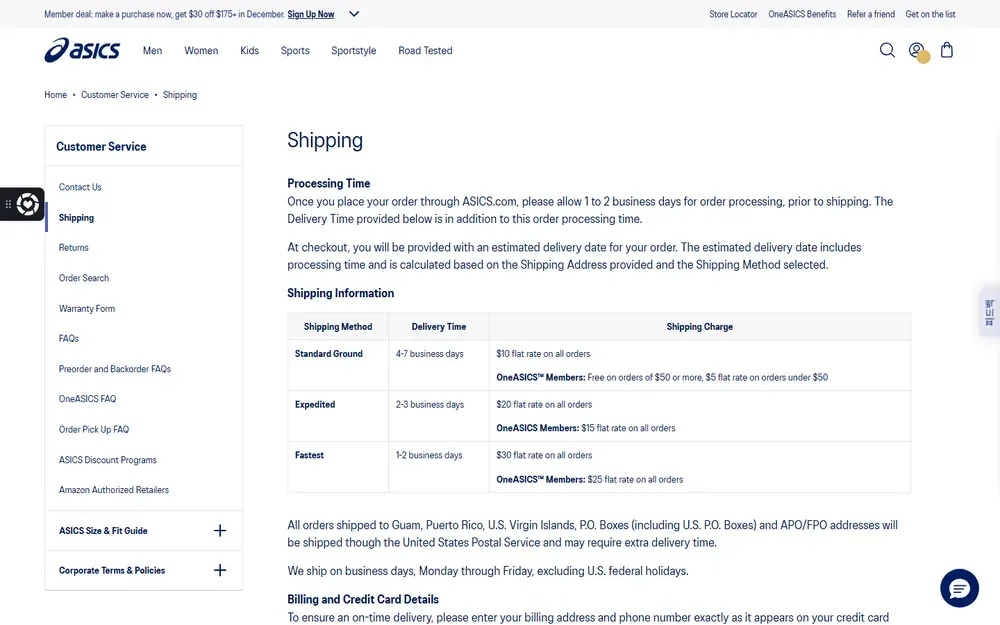
Task: Open the shopping bag icon
Action: (947, 50)
